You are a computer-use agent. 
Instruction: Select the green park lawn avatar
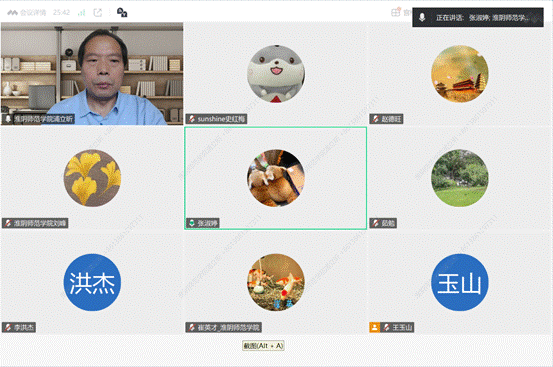460,178
